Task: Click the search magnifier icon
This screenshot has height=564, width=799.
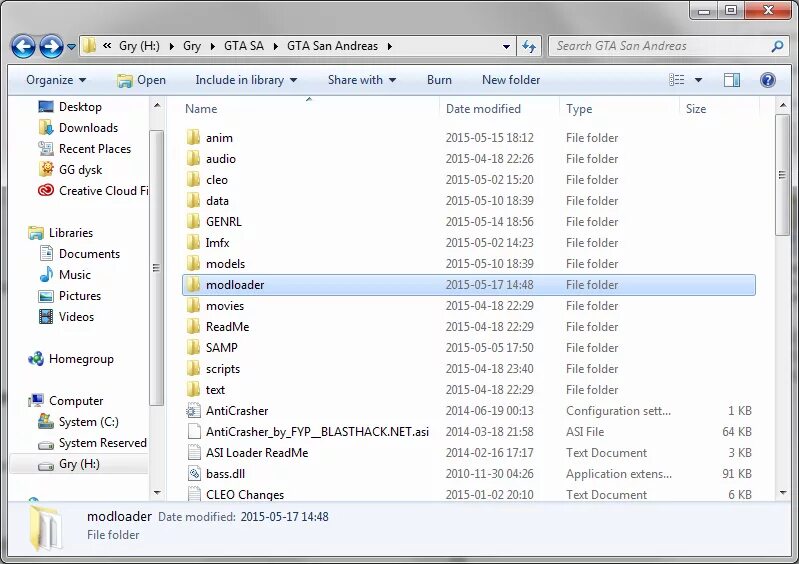Action: 777,46
